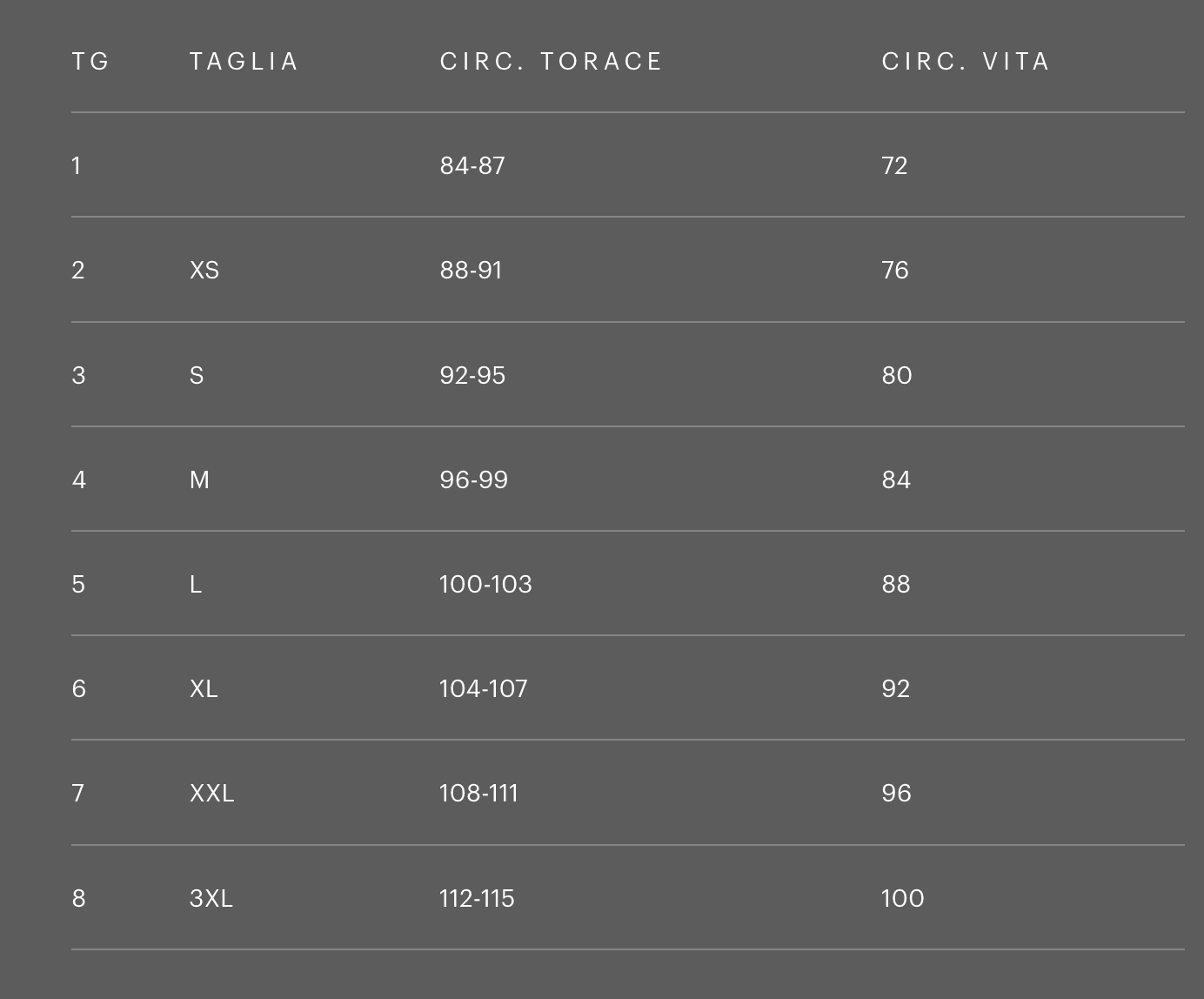Click waist value 72
Image resolution: width=1204 pixels, height=999 pixels.
pos(894,166)
